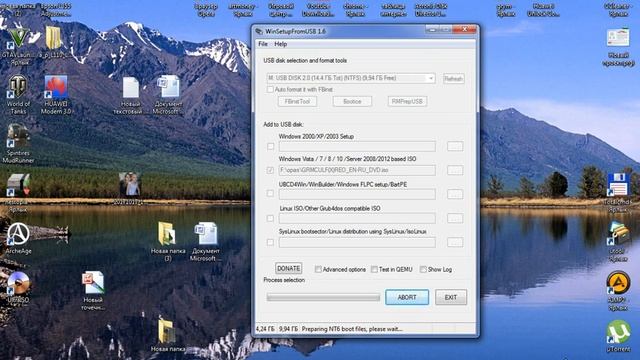Enable Windows 2000/XP/2003 Setup checkbox
The width and height of the screenshot is (640, 360).
(270, 146)
